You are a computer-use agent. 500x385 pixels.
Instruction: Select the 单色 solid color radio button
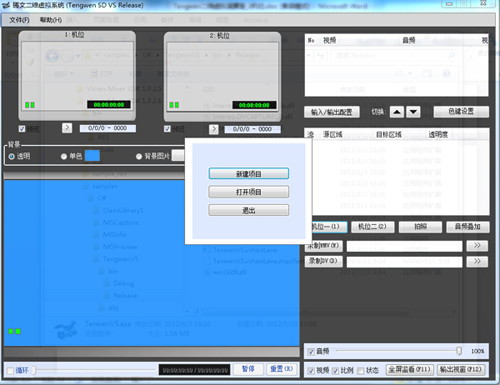64,156
